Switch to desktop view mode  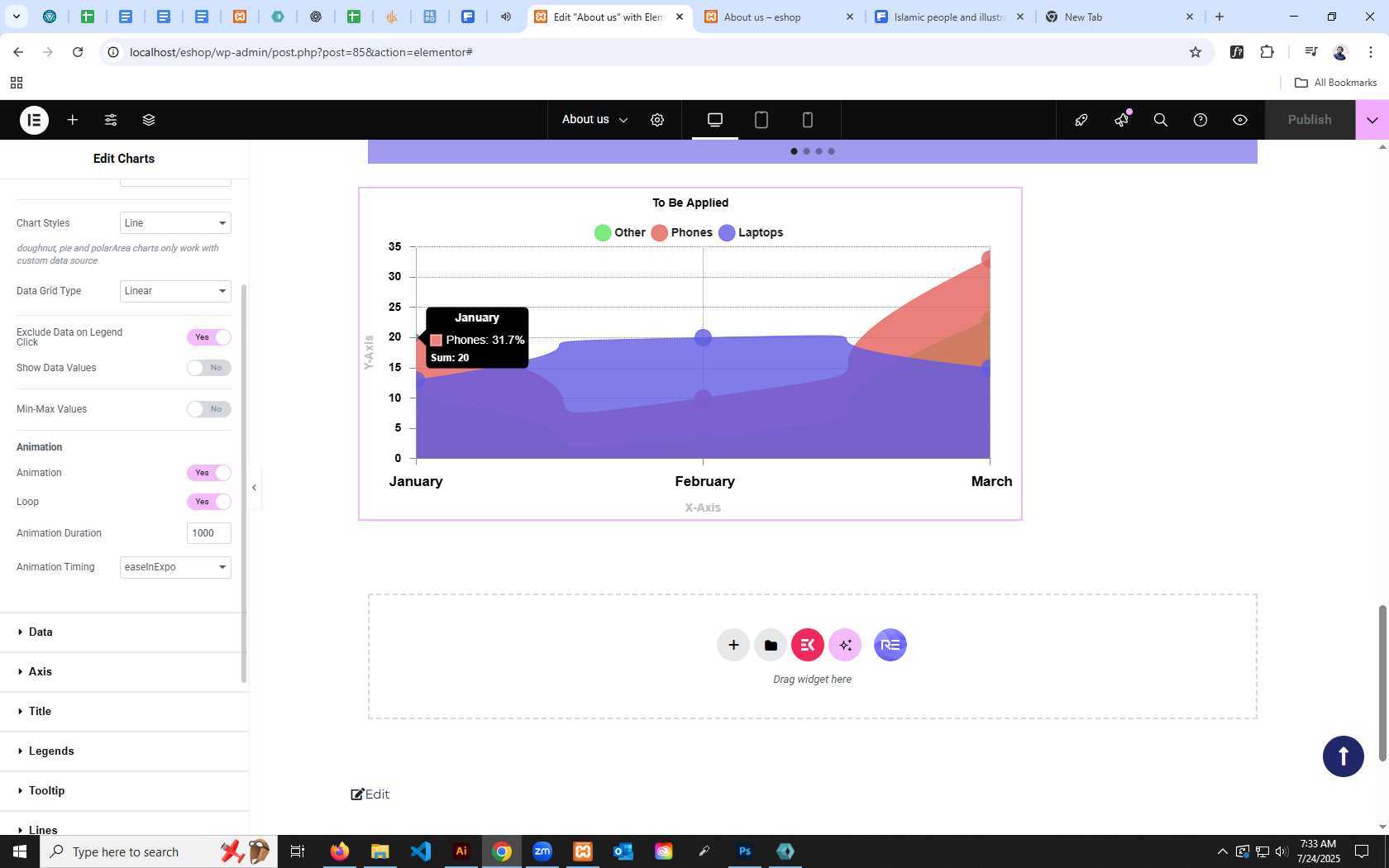tap(715, 120)
